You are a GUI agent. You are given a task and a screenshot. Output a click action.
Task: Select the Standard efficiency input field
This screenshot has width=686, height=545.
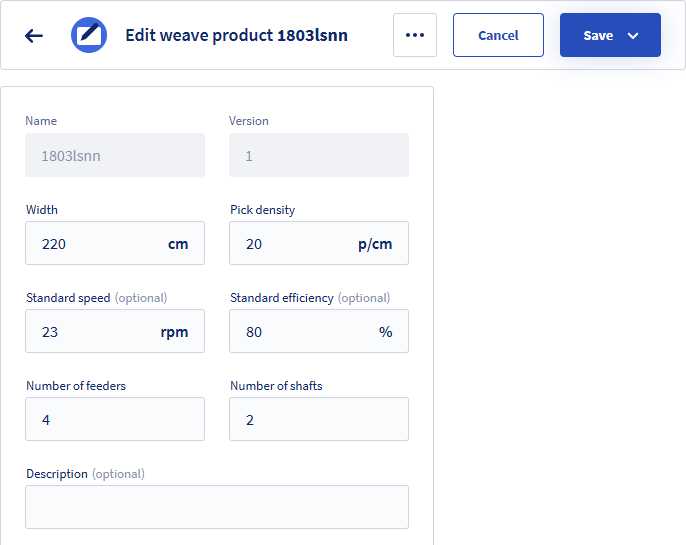319,331
